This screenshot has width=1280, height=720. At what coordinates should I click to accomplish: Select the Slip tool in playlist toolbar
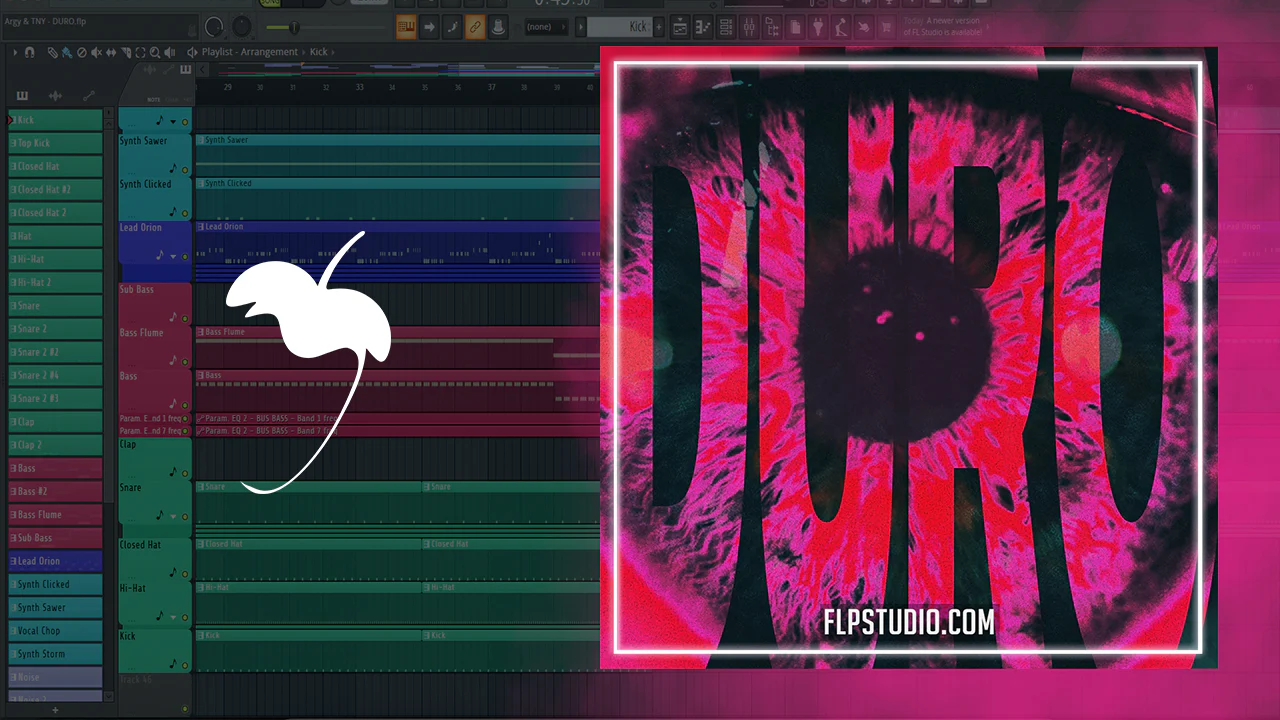coord(112,52)
